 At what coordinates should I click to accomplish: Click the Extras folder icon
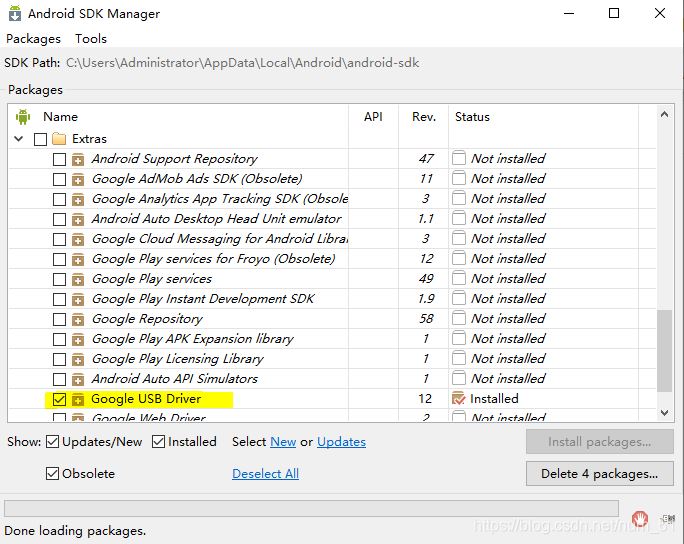59,139
